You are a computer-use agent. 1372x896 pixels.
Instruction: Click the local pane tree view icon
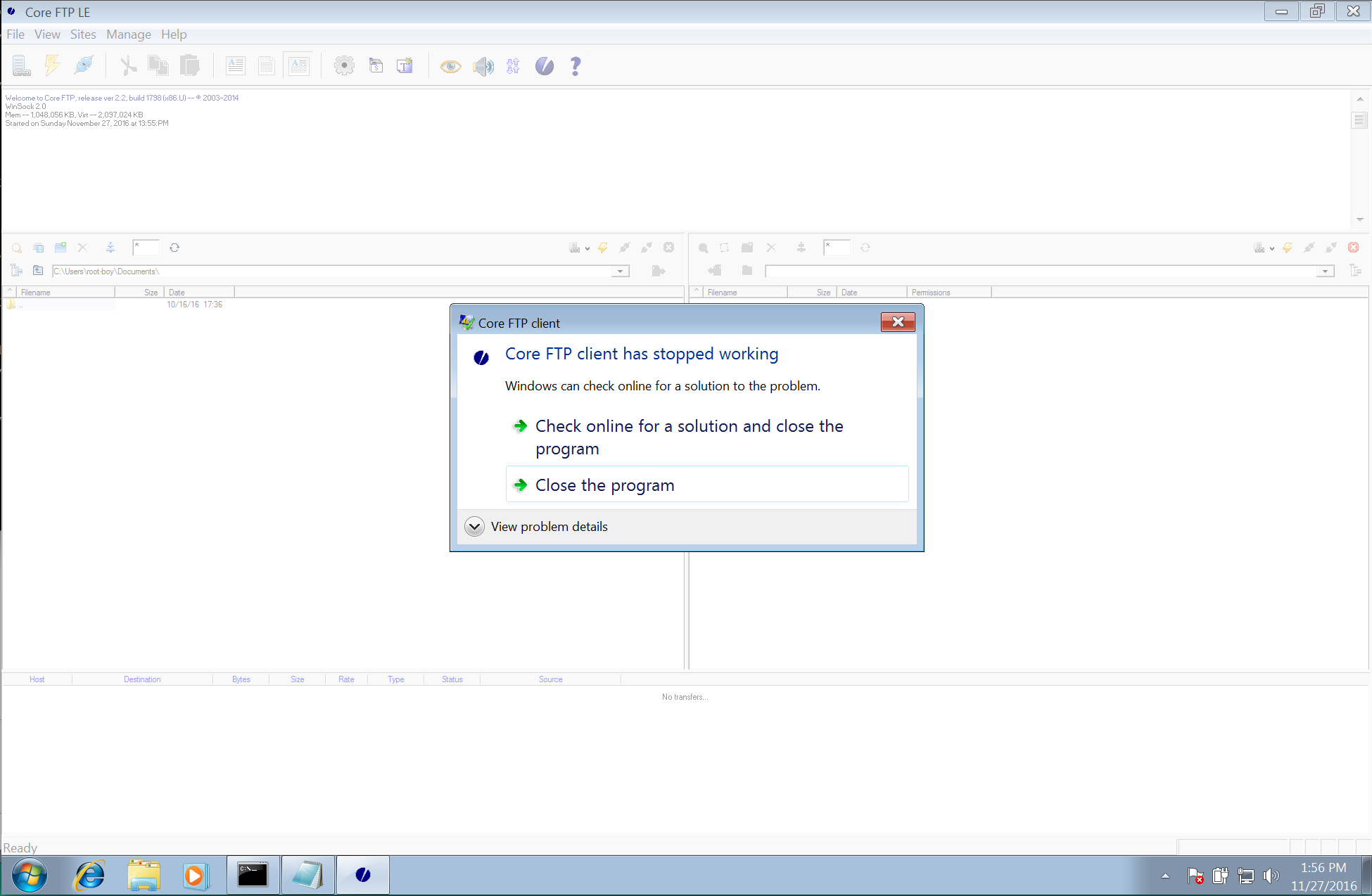[17, 271]
